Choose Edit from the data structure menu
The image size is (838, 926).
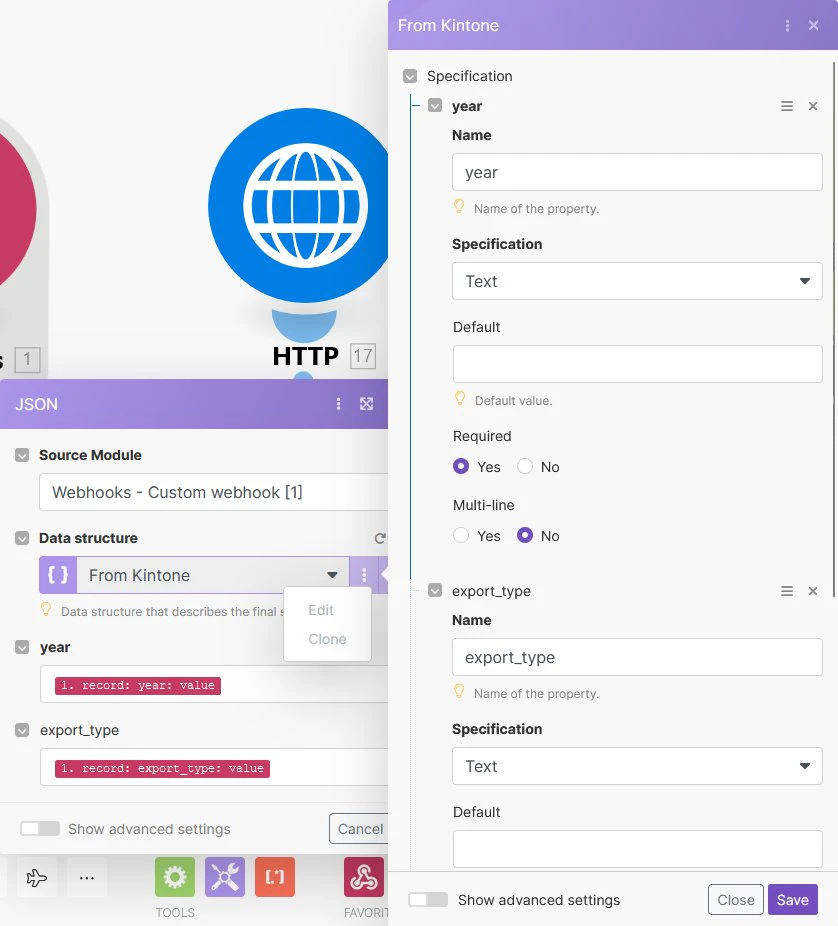click(321, 610)
